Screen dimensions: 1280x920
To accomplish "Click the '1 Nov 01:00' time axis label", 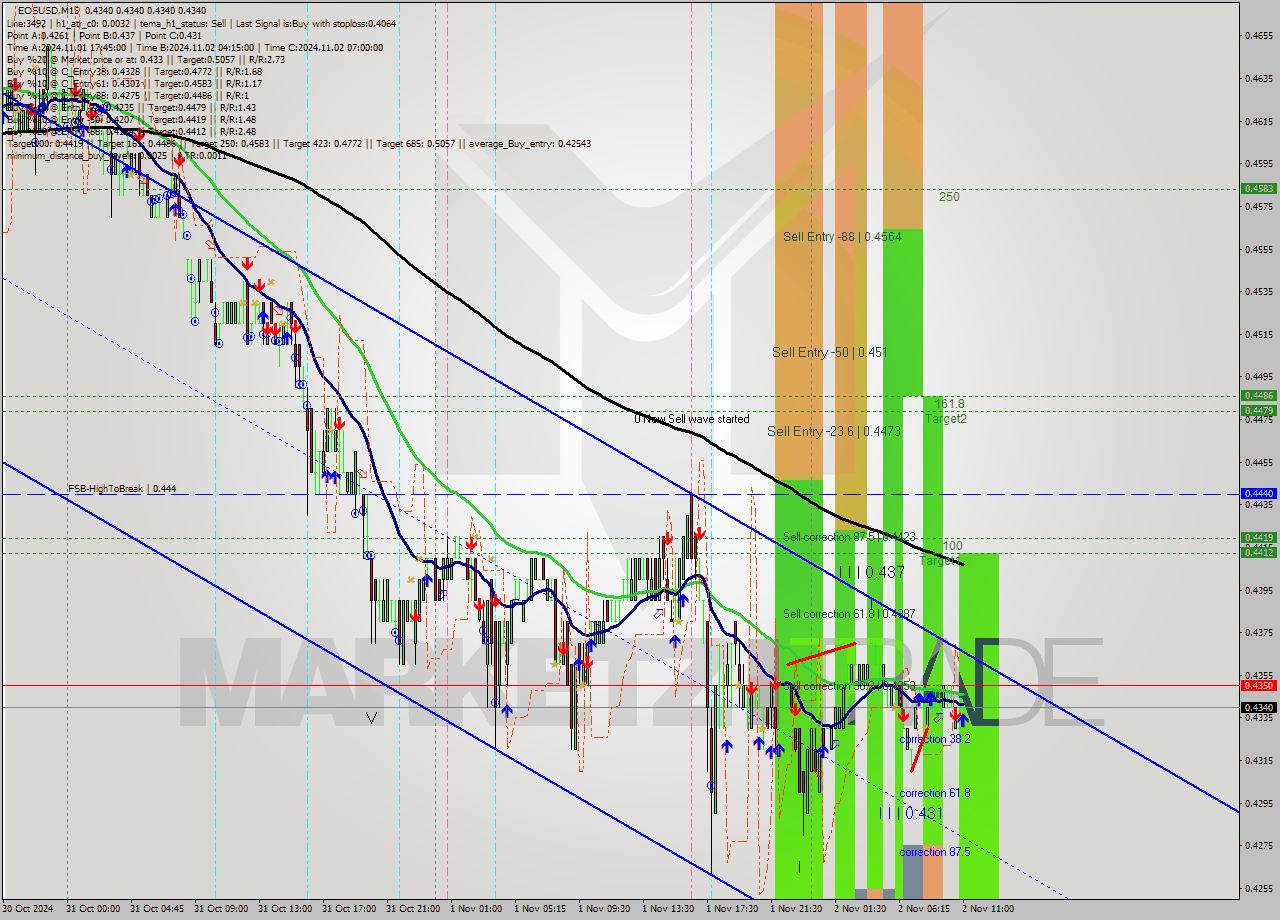I will pos(475,909).
